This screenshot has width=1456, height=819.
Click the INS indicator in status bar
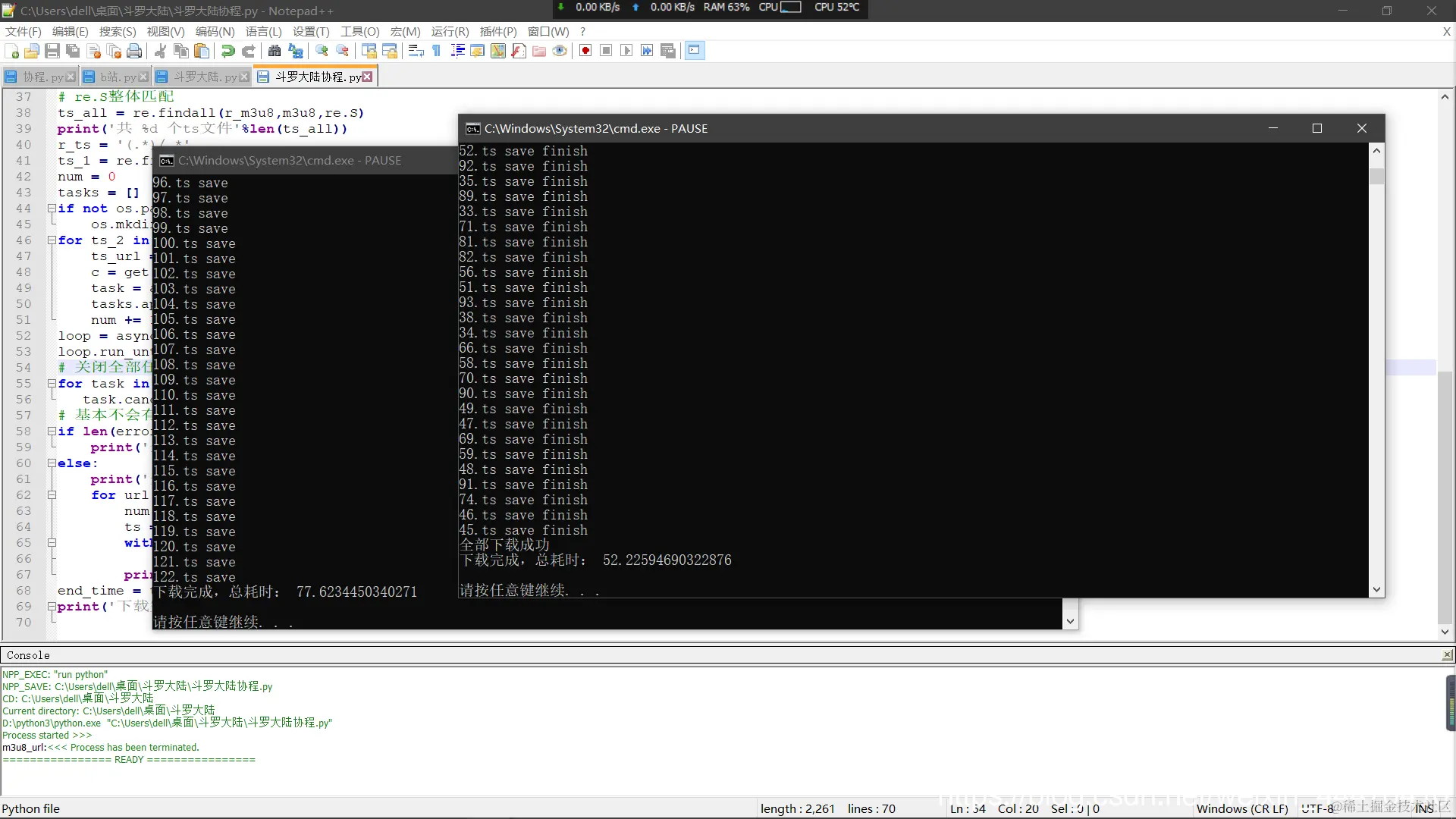tap(1423, 808)
